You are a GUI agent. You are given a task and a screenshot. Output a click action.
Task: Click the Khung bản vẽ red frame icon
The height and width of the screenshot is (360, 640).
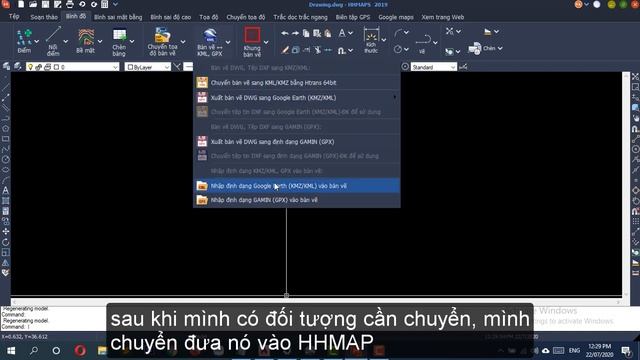click(252, 35)
